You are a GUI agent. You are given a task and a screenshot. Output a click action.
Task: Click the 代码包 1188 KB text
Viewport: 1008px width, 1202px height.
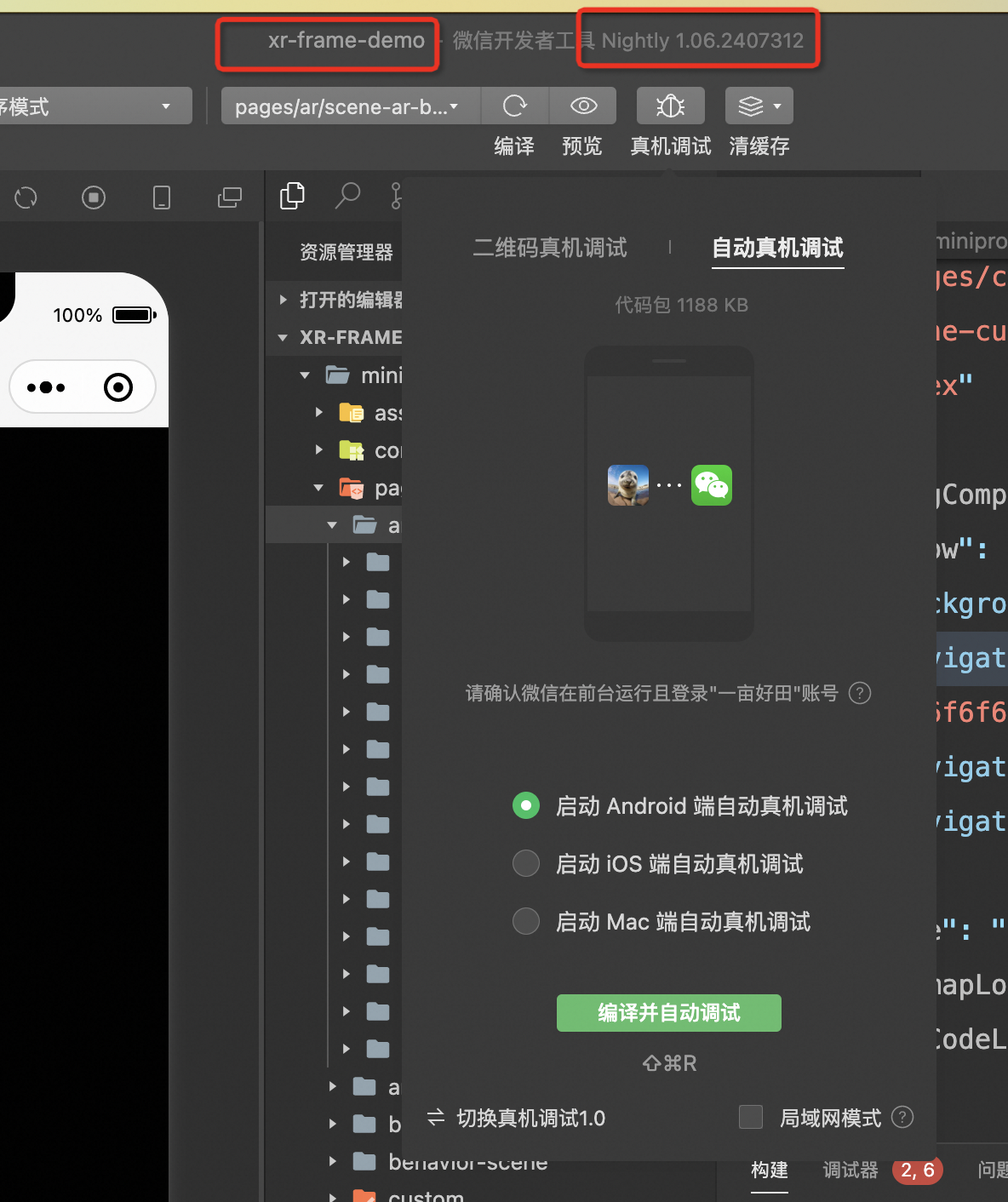681,305
